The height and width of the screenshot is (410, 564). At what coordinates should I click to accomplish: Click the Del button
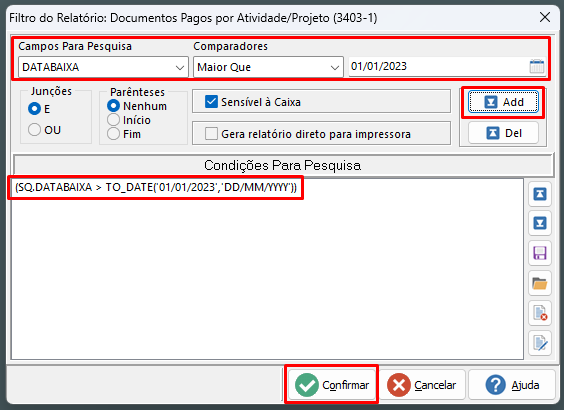[x=503, y=133]
